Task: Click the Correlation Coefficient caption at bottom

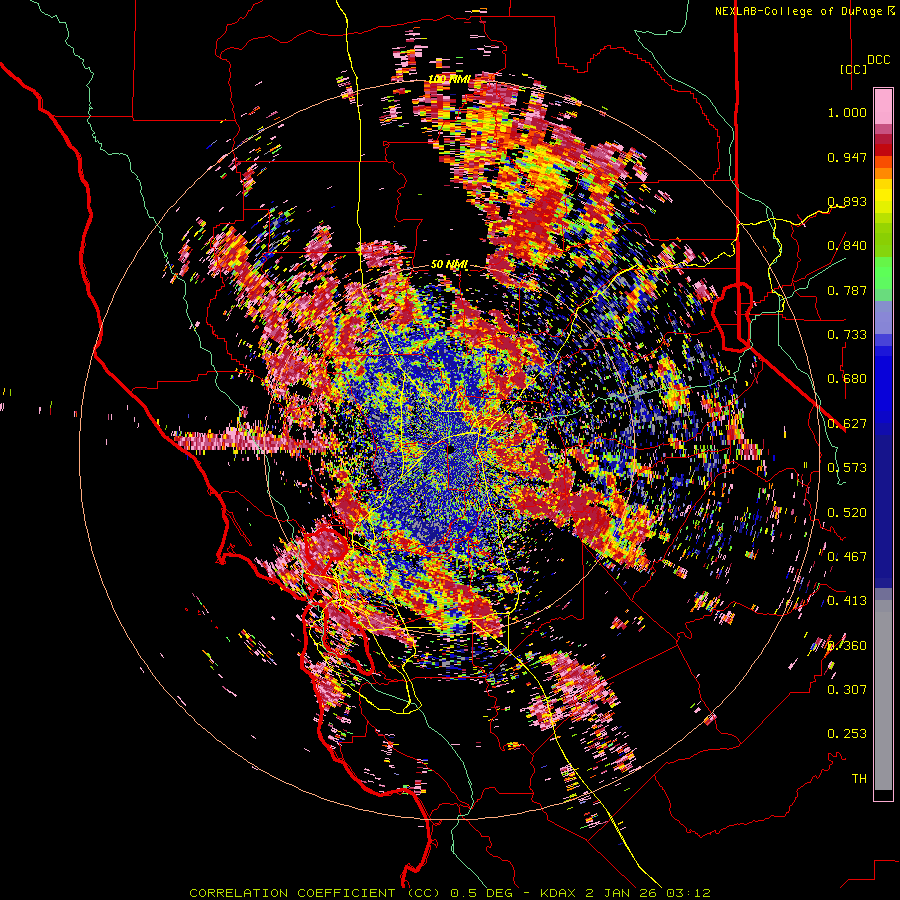Action: pos(449,893)
